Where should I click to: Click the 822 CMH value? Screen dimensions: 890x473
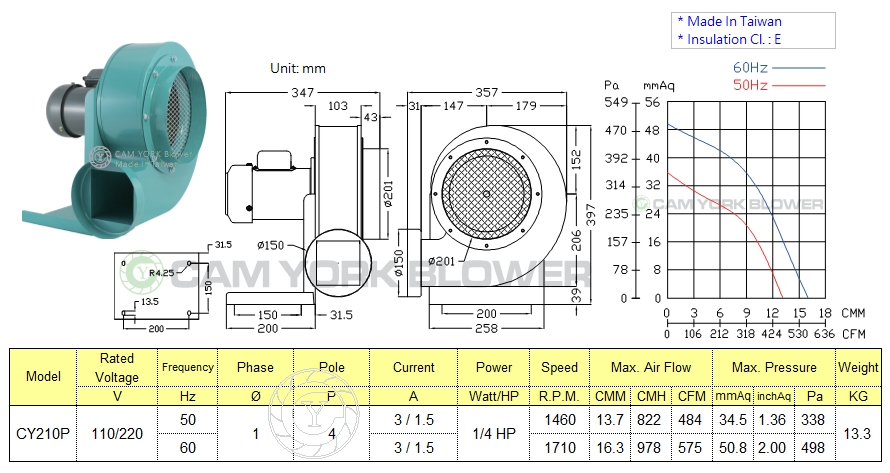[x=649, y=420]
